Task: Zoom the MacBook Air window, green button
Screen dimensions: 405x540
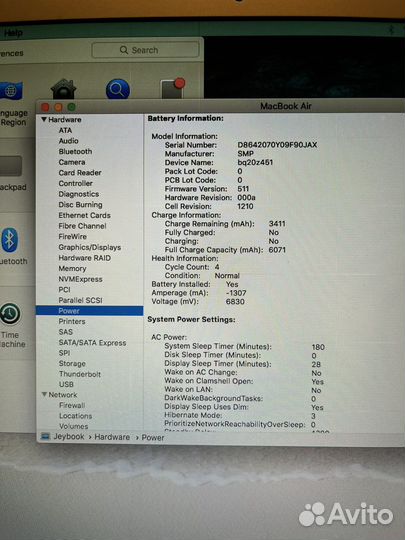Action: [71, 107]
